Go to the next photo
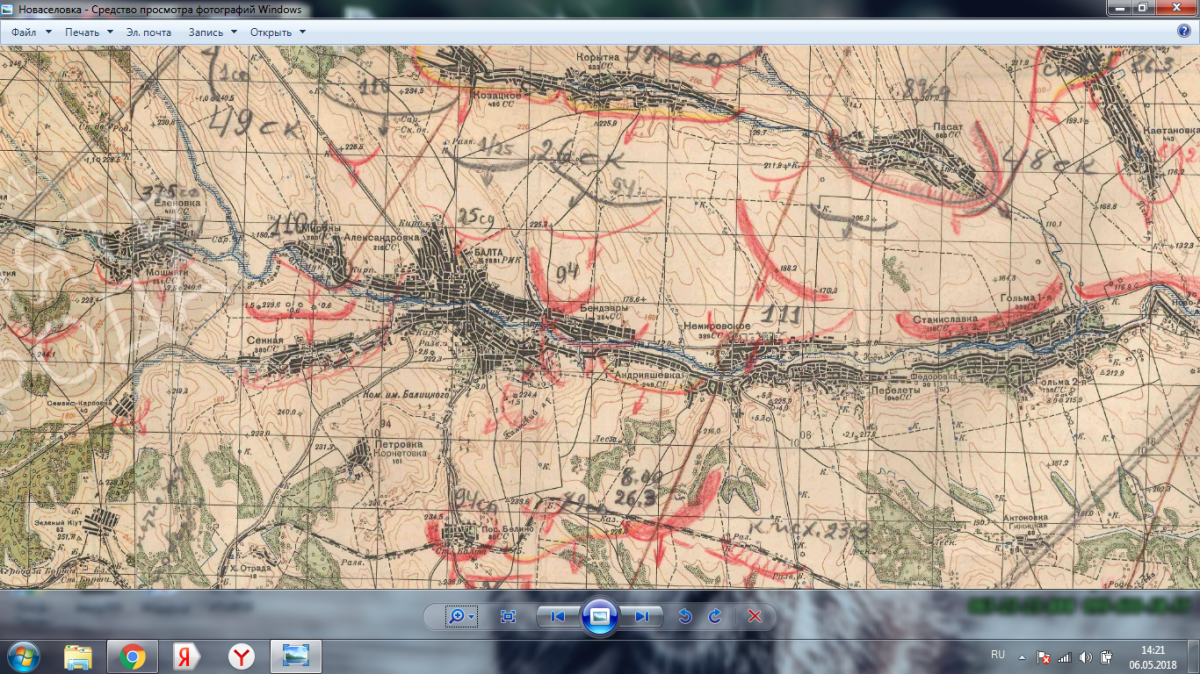1200x674 pixels. 642,617
